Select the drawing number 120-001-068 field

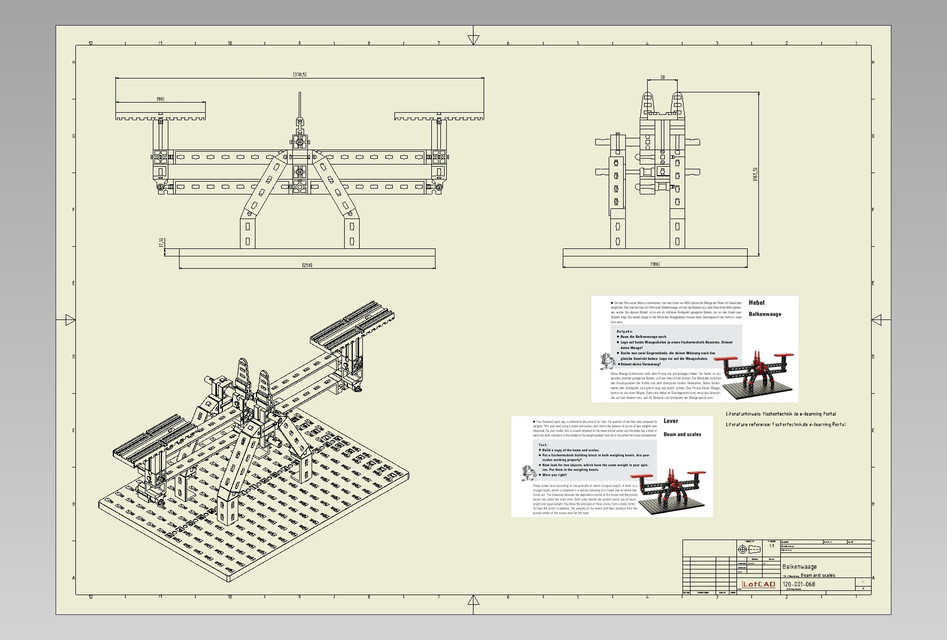click(x=799, y=583)
